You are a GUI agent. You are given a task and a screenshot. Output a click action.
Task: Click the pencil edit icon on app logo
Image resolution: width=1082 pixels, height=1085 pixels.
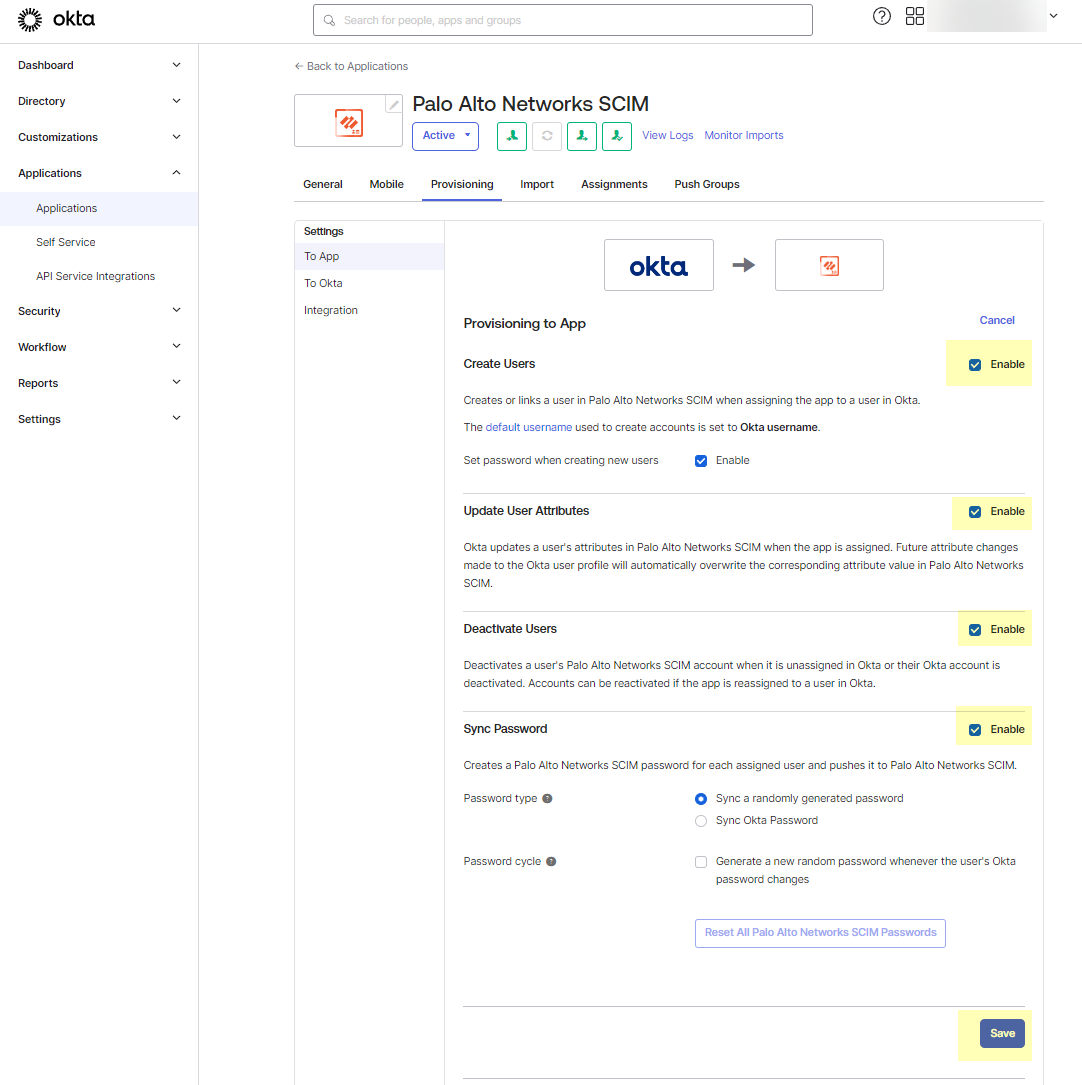(394, 104)
